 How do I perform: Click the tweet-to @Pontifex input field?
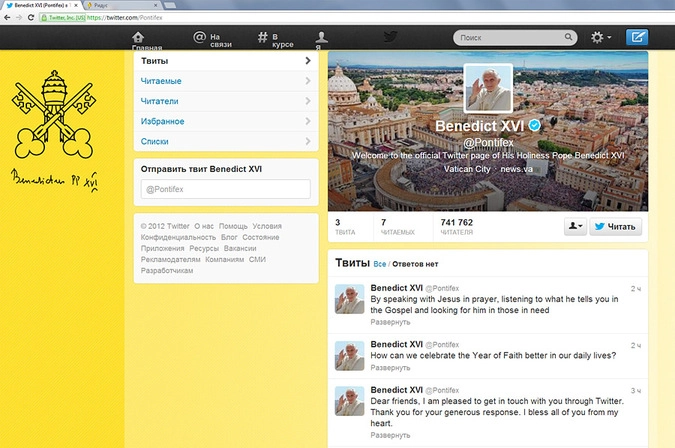[x=226, y=189]
